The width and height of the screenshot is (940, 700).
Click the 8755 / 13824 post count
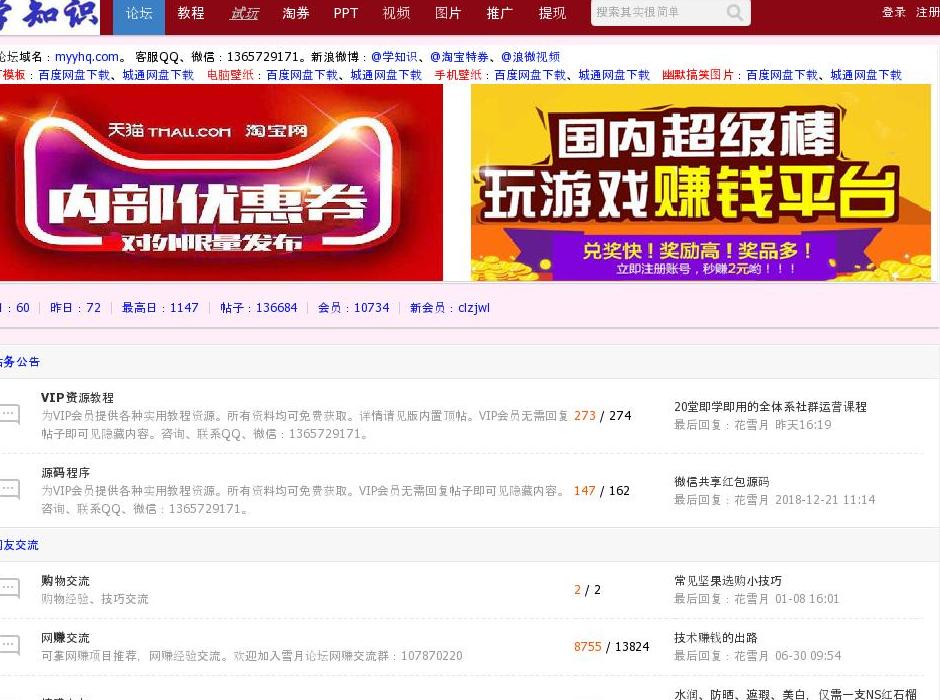click(611, 646)
